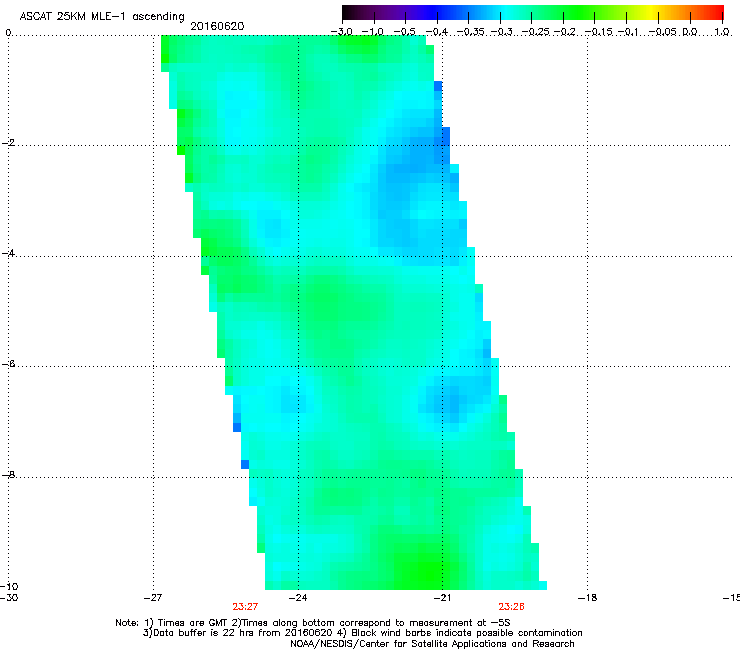Click the colorbar label -0.4
Screen dimensions: 740x650
[x=437, y=32]
